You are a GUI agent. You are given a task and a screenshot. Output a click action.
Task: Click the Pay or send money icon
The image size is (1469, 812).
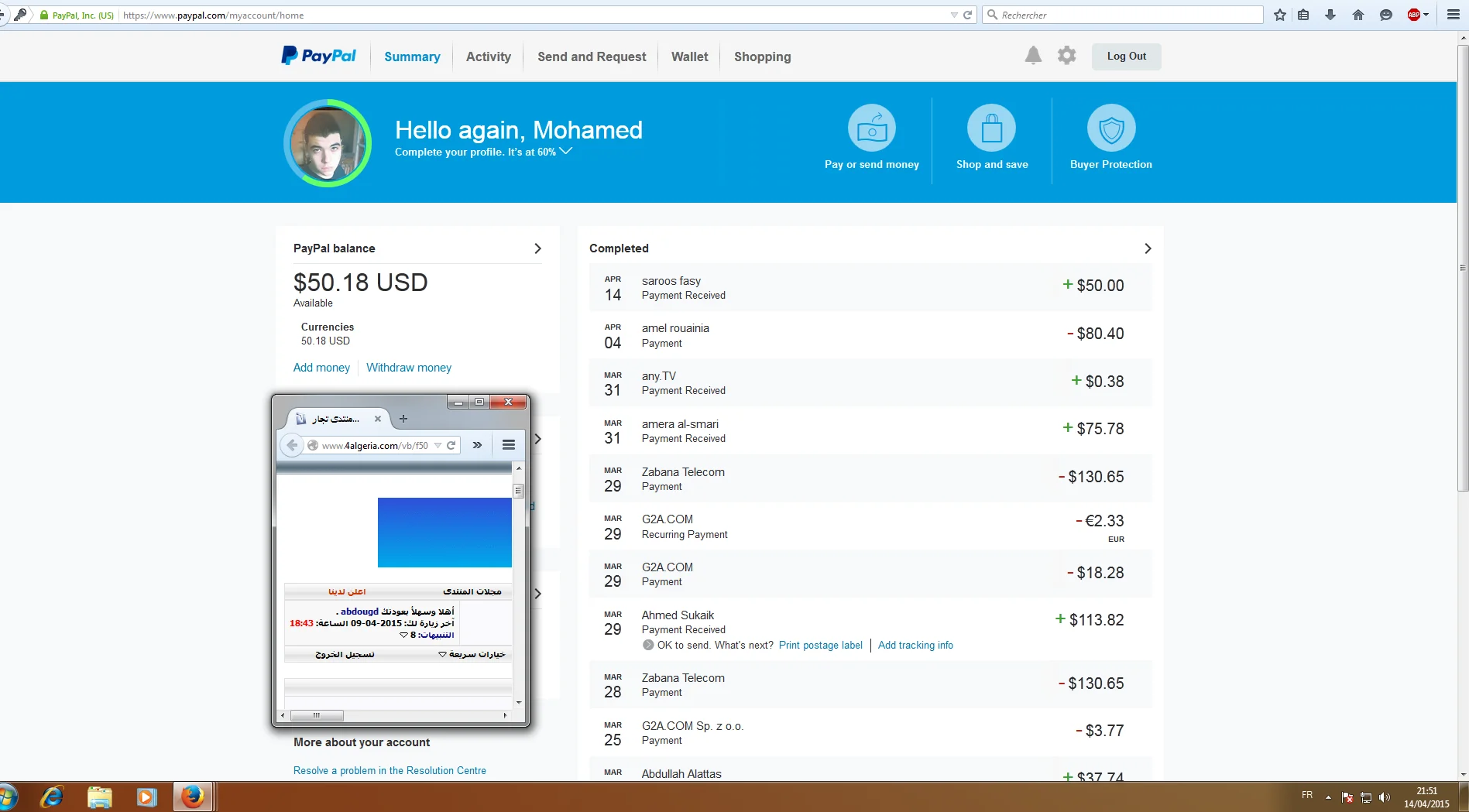coord(871,128)
